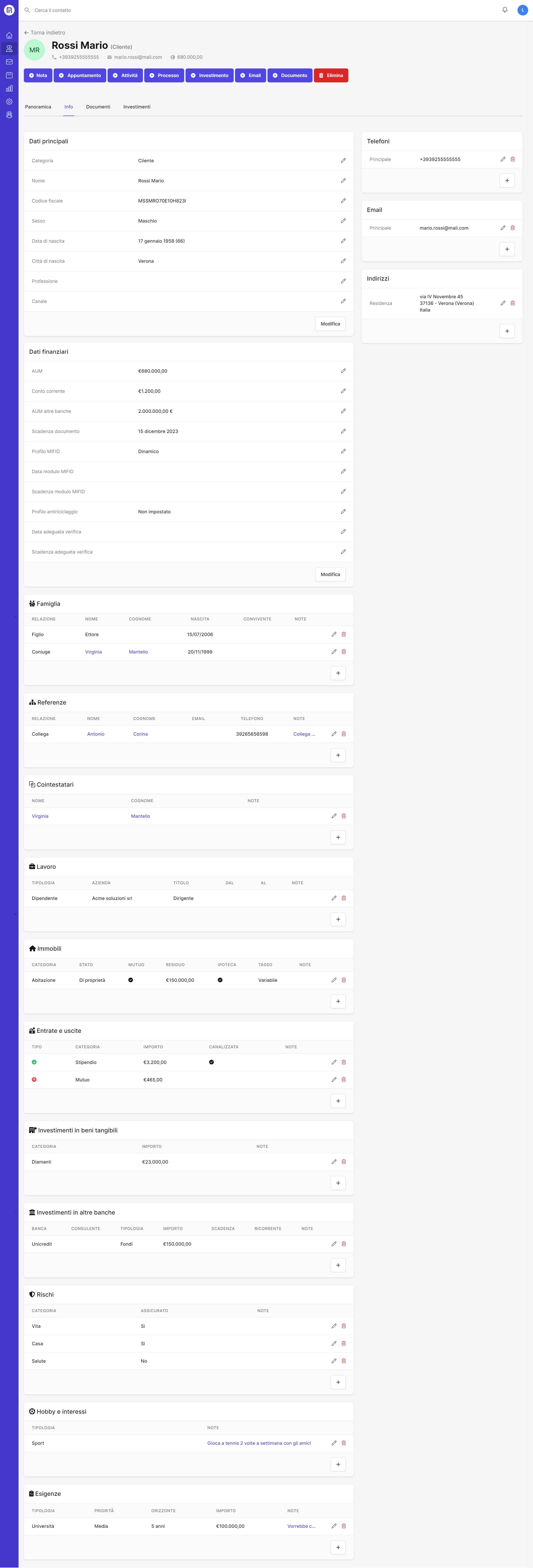
Task: Add a new Famiglia member
Action: tap(338, 673)
